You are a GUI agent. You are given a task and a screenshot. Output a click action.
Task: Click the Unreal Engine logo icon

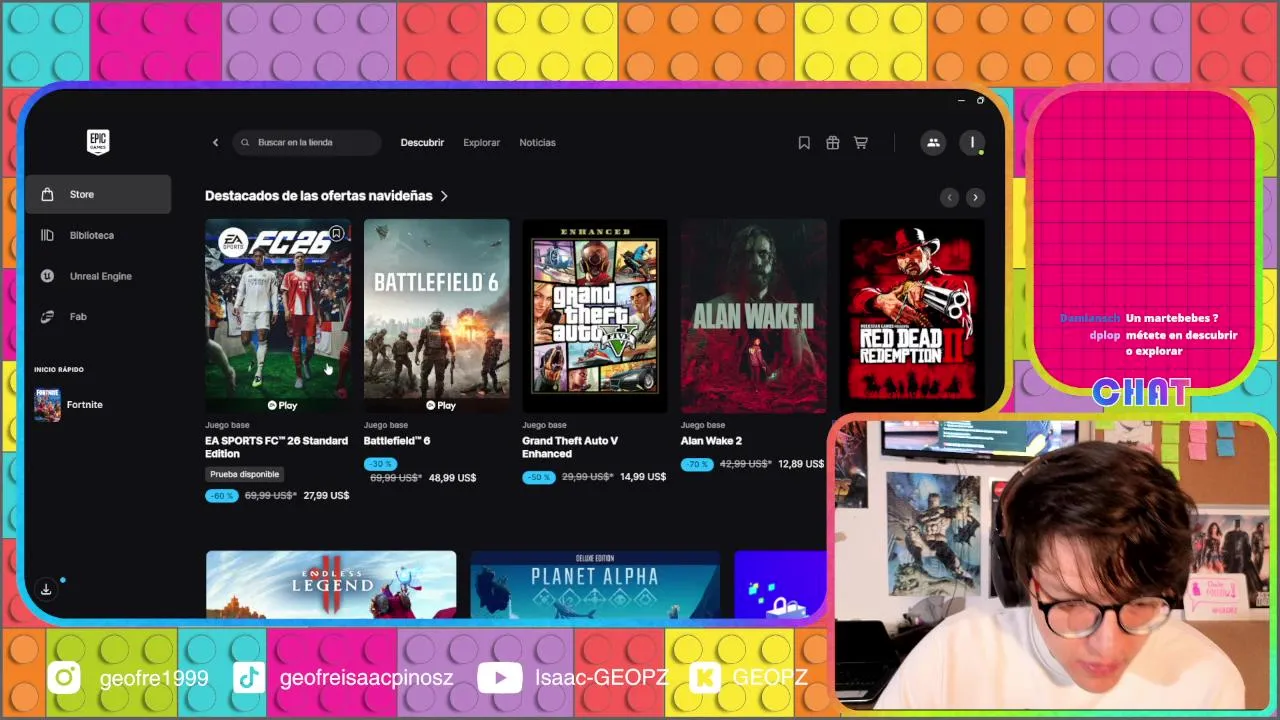pos(47,276)
